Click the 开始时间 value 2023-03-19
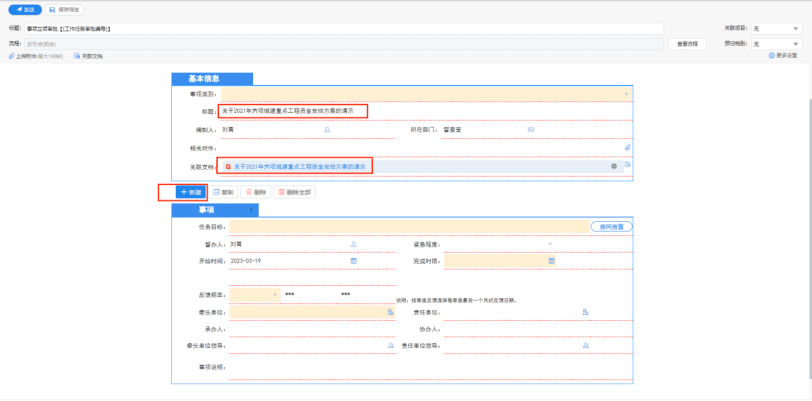The width and height of the screenshot is (812, 401). tap(245, 261)
